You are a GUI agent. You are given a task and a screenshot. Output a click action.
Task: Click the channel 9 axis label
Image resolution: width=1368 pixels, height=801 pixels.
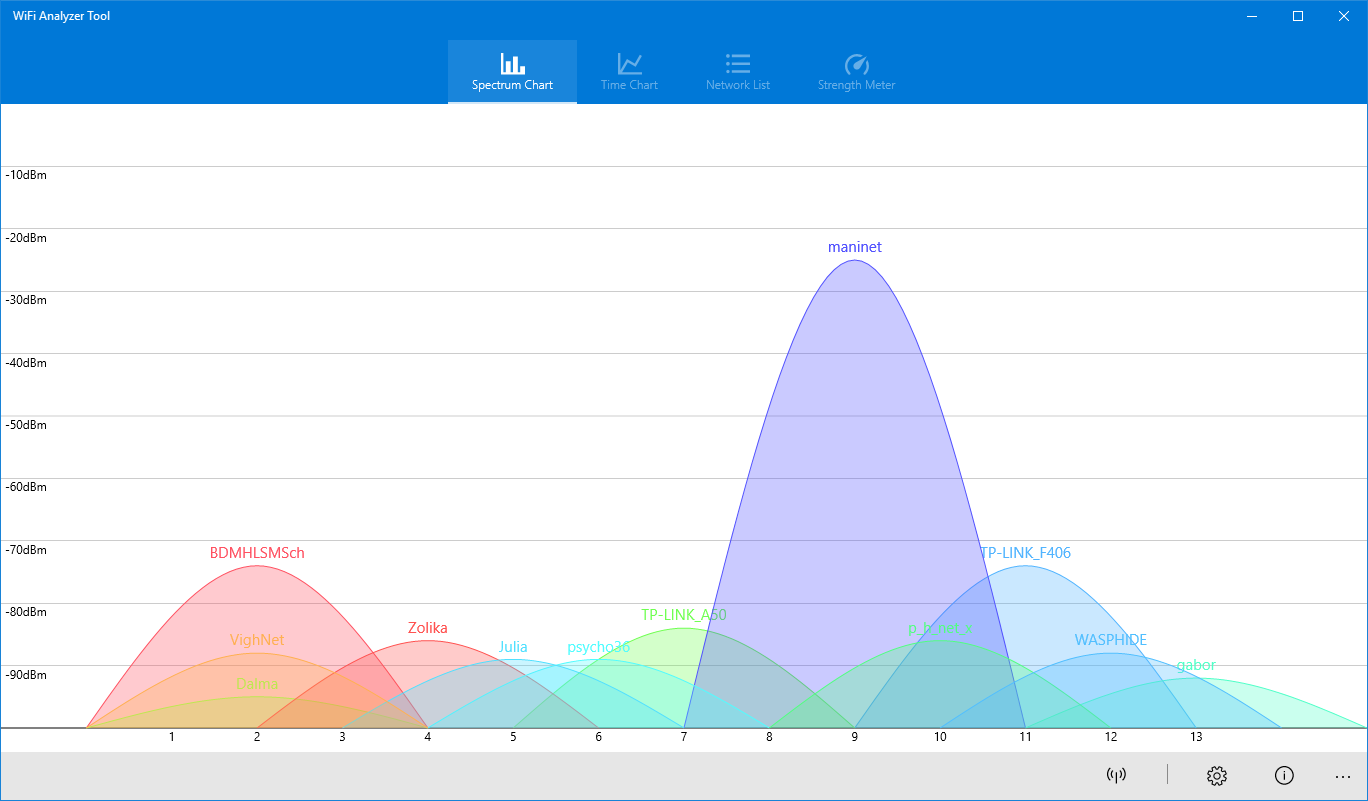pos(855,736)
